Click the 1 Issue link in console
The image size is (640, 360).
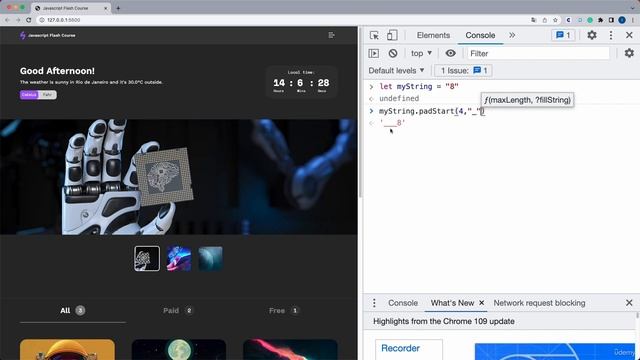[x=464, y=71]
